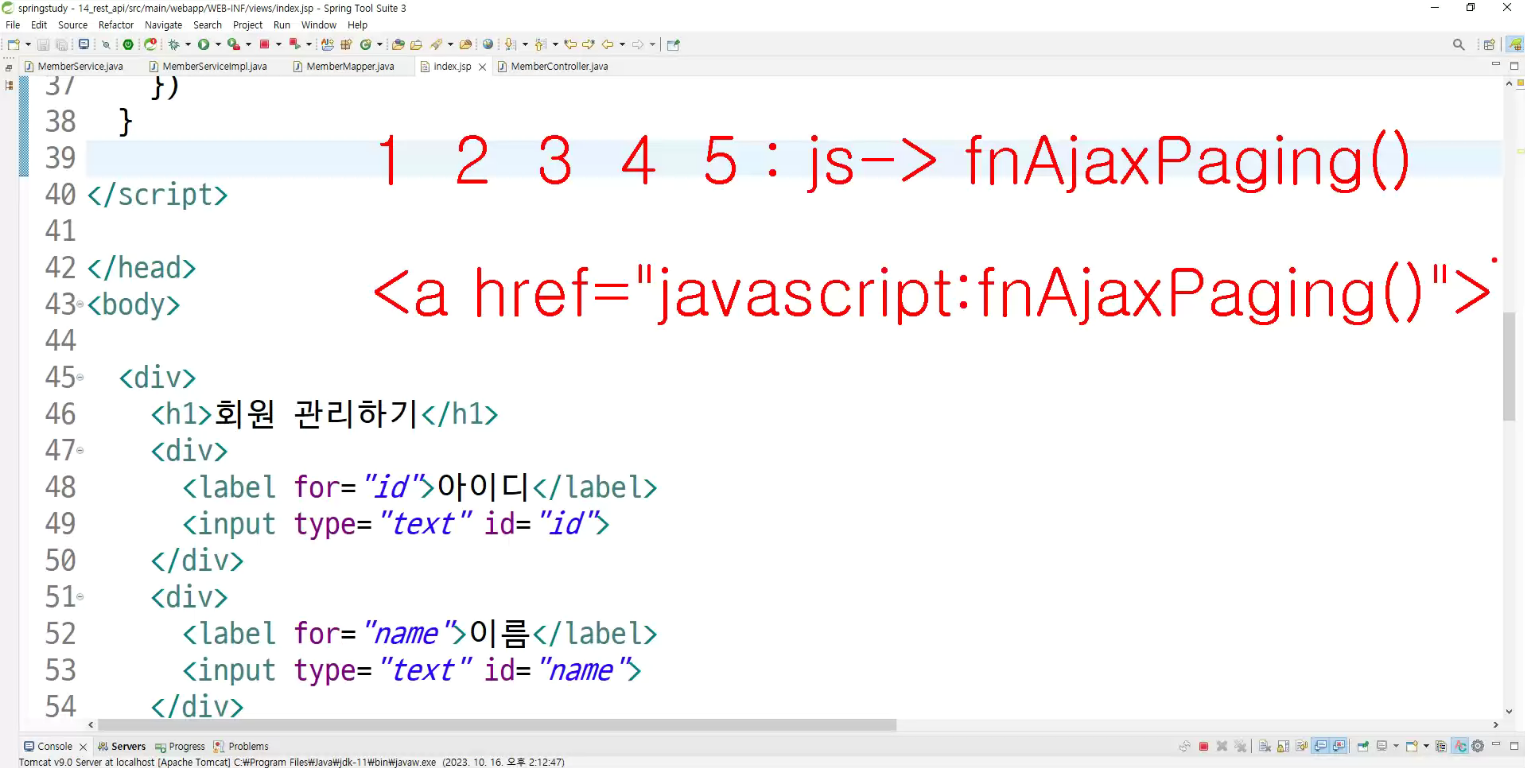The width and height of the screenshot is (1525, 768).
Task: Toggle show console on standard out
Action: coord(1320,746)
